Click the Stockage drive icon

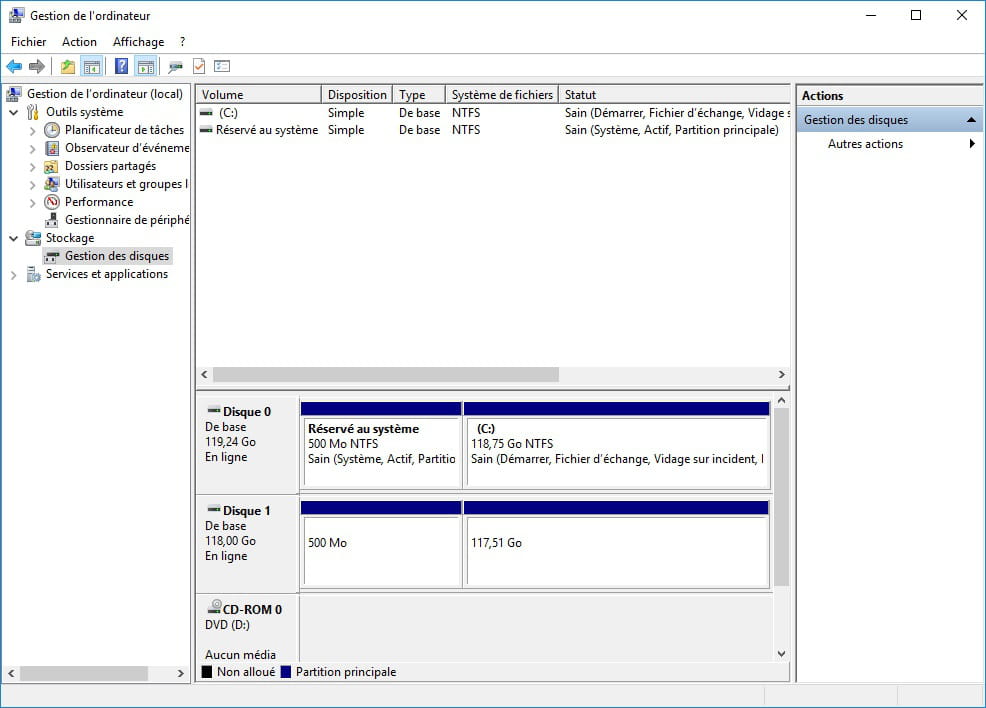[x=33, y=238]
